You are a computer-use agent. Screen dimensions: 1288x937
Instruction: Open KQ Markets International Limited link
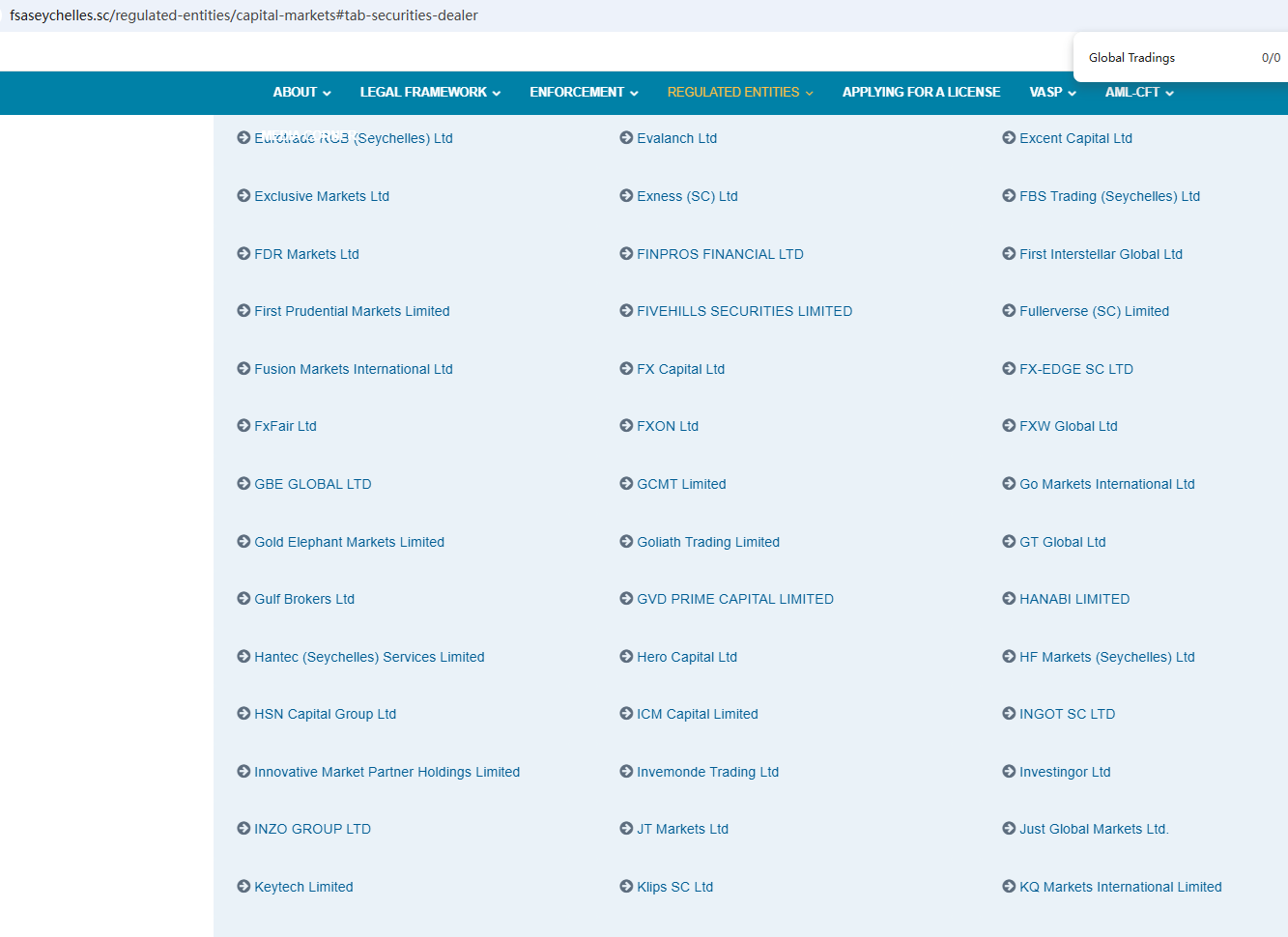(1121, 887)
